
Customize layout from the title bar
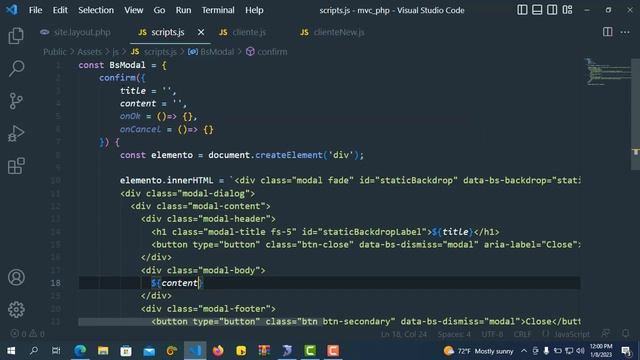pyautogui.click(x=567, y=10)
